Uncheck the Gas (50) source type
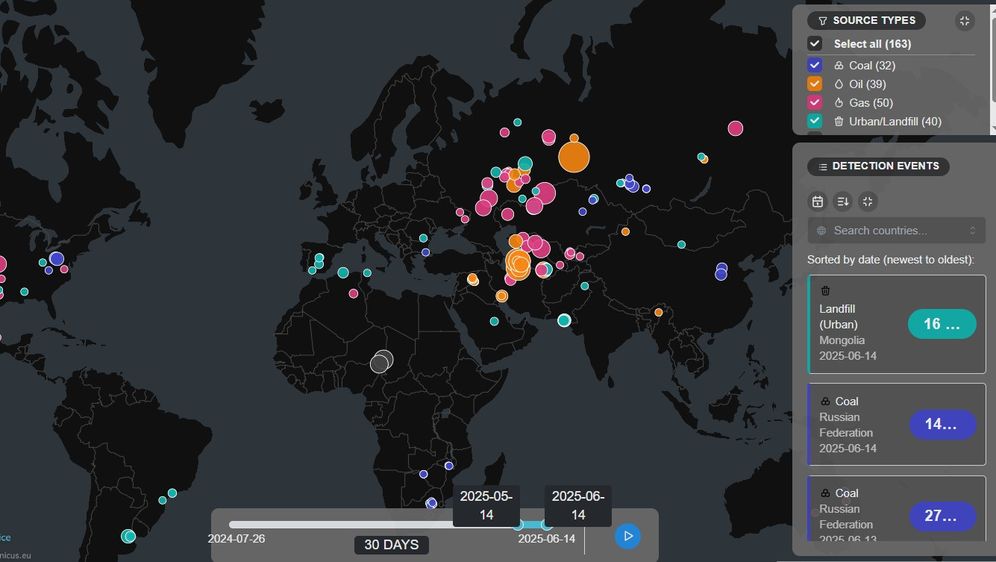The height and width of the screenshot is (562, 996). point(815,102)
